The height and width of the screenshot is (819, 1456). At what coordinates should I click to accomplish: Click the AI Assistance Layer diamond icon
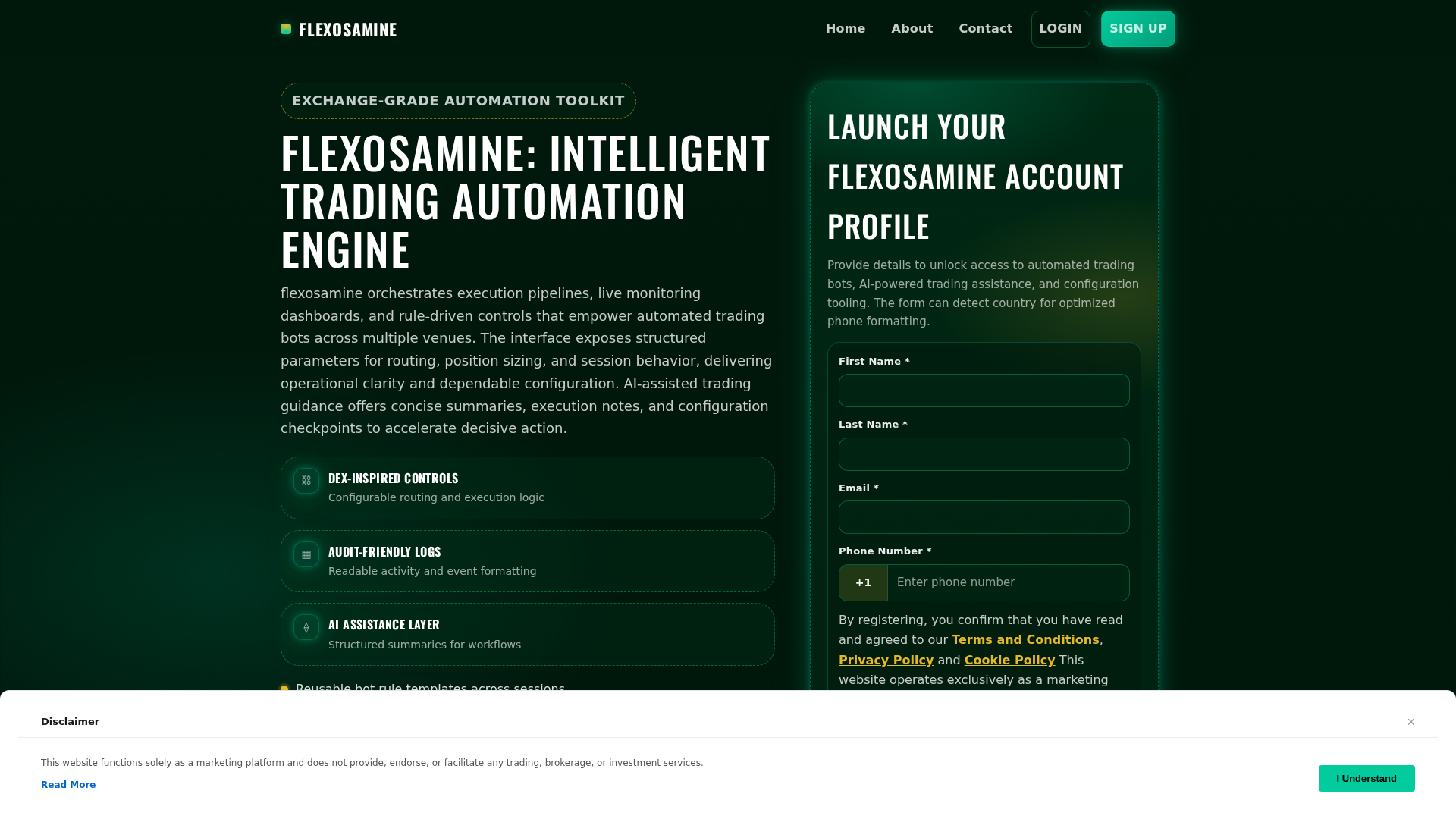(x=306, y=627)
